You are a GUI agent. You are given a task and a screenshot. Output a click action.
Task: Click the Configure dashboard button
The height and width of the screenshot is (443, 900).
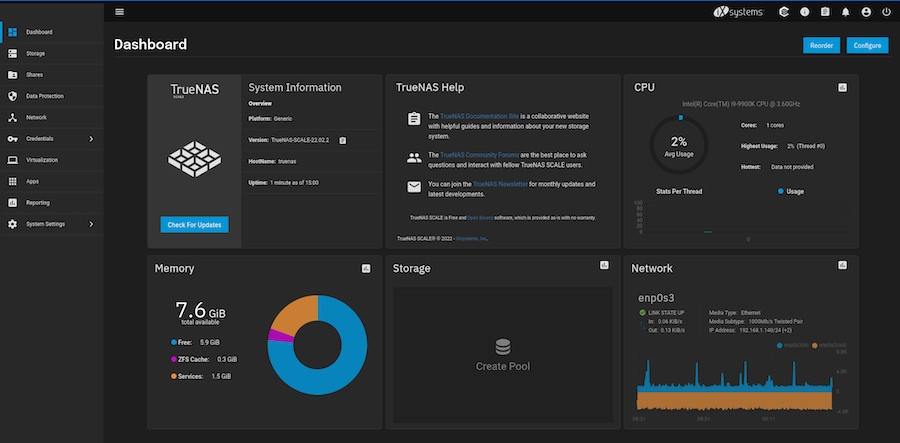tap(867, 45)
